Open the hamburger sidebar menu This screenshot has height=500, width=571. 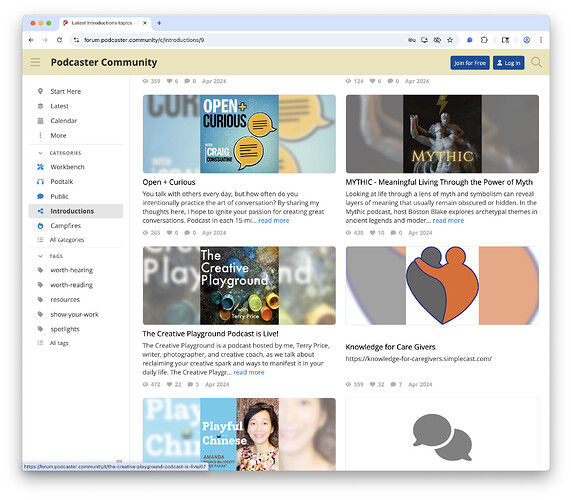pyautogui.click(x=35, y=62)
